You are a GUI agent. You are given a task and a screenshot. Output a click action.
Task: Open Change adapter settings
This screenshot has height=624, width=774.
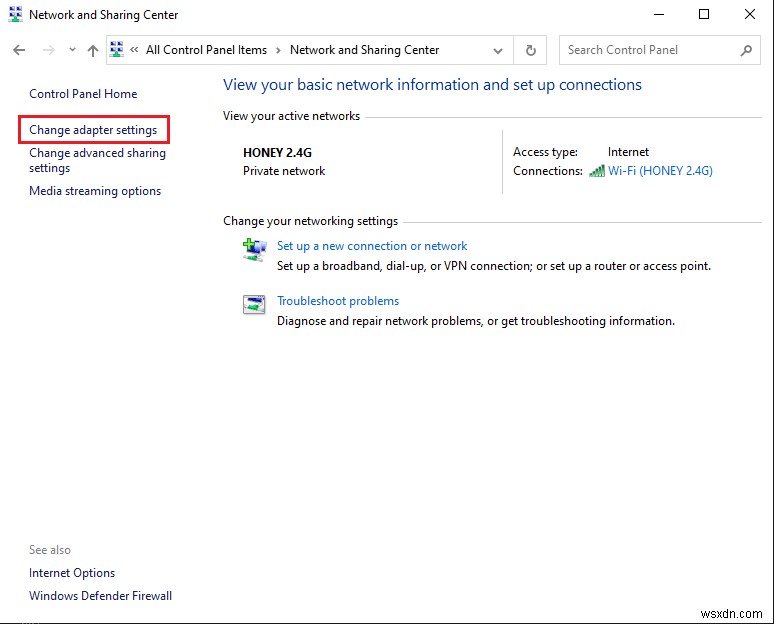point(93,130)
